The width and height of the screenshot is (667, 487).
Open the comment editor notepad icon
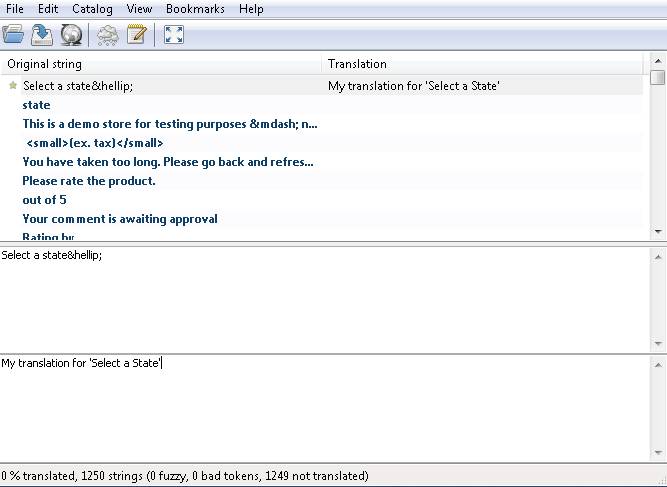click(x=137, y=34)
